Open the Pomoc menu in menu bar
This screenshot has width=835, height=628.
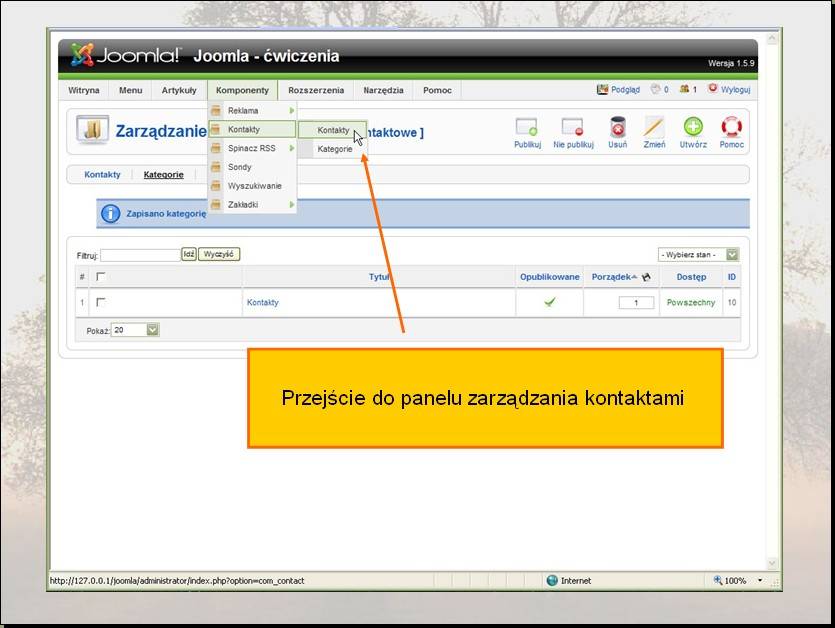437,90
